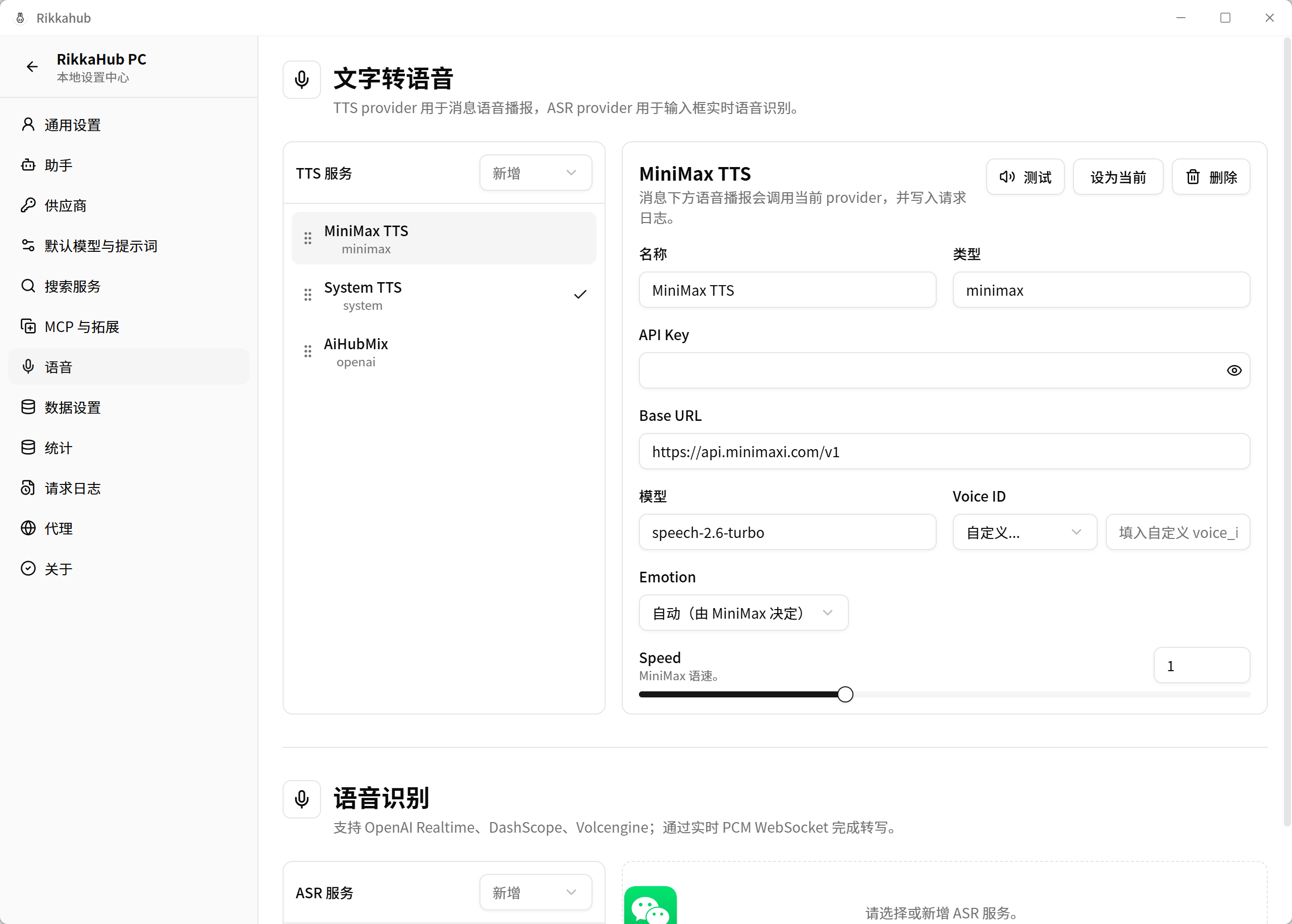Click the microphone icon next to 文字转语音
Screen dimensions: 1292x924
pyautogui.click(x=301, y=80)
